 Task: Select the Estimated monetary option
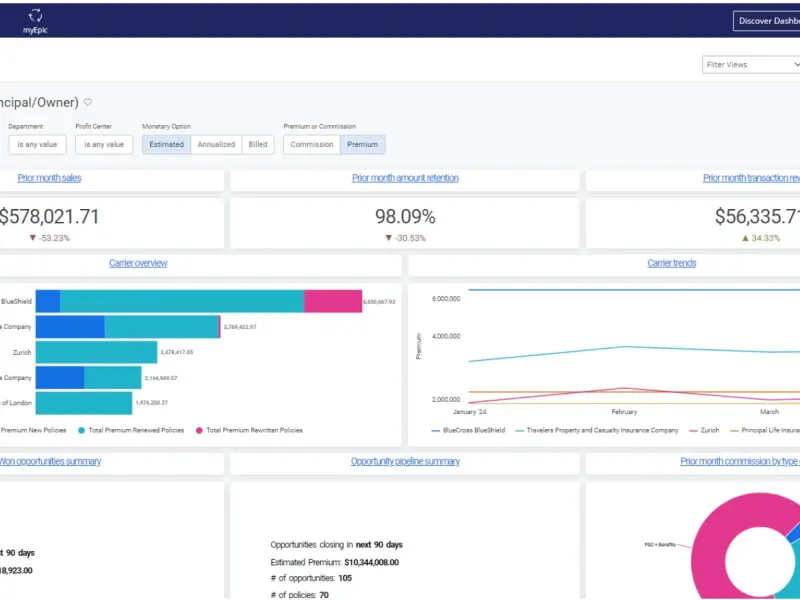point(166,144)
